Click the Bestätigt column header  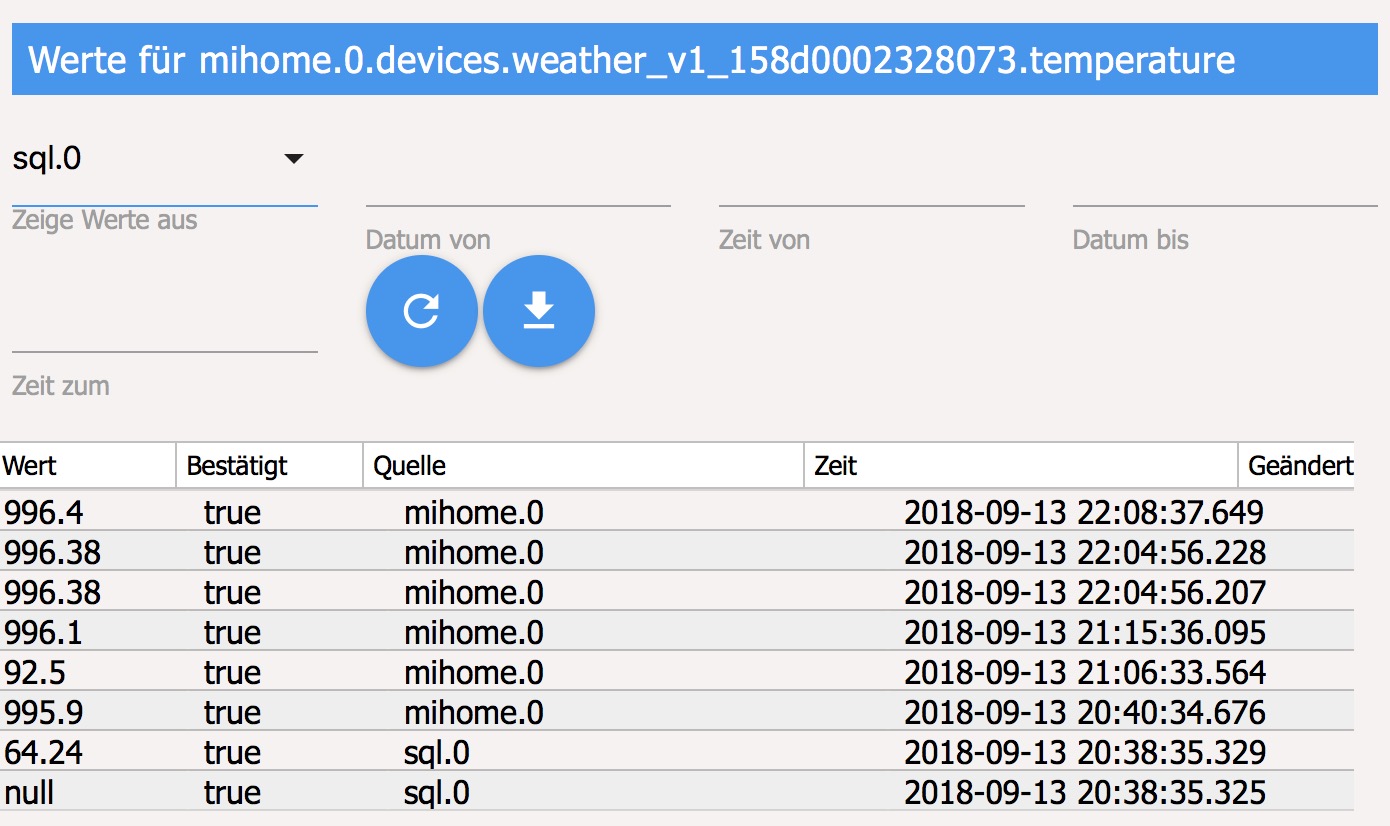pyautogui.click(x=269, y=466)
